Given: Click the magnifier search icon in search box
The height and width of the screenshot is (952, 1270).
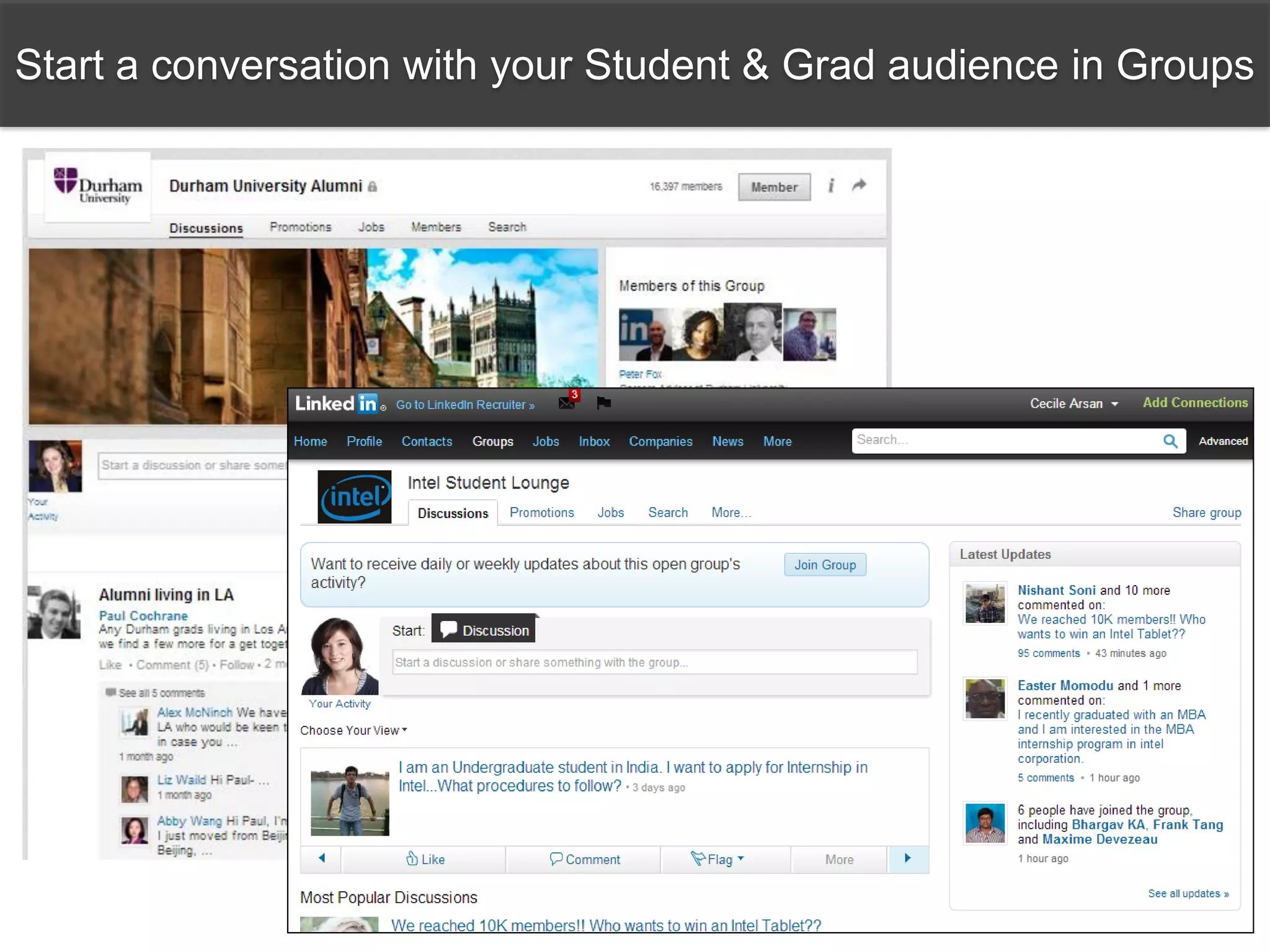Looking at the screenshot, I should [1170, 441].
